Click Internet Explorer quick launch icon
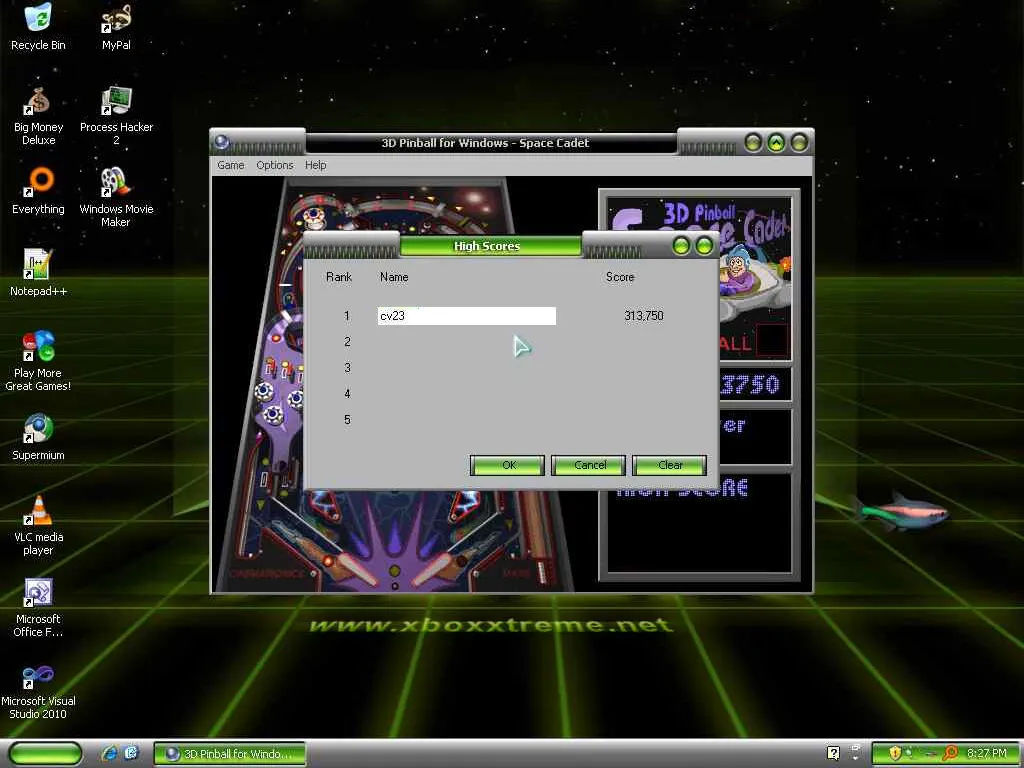 click(x=109, y=753)
